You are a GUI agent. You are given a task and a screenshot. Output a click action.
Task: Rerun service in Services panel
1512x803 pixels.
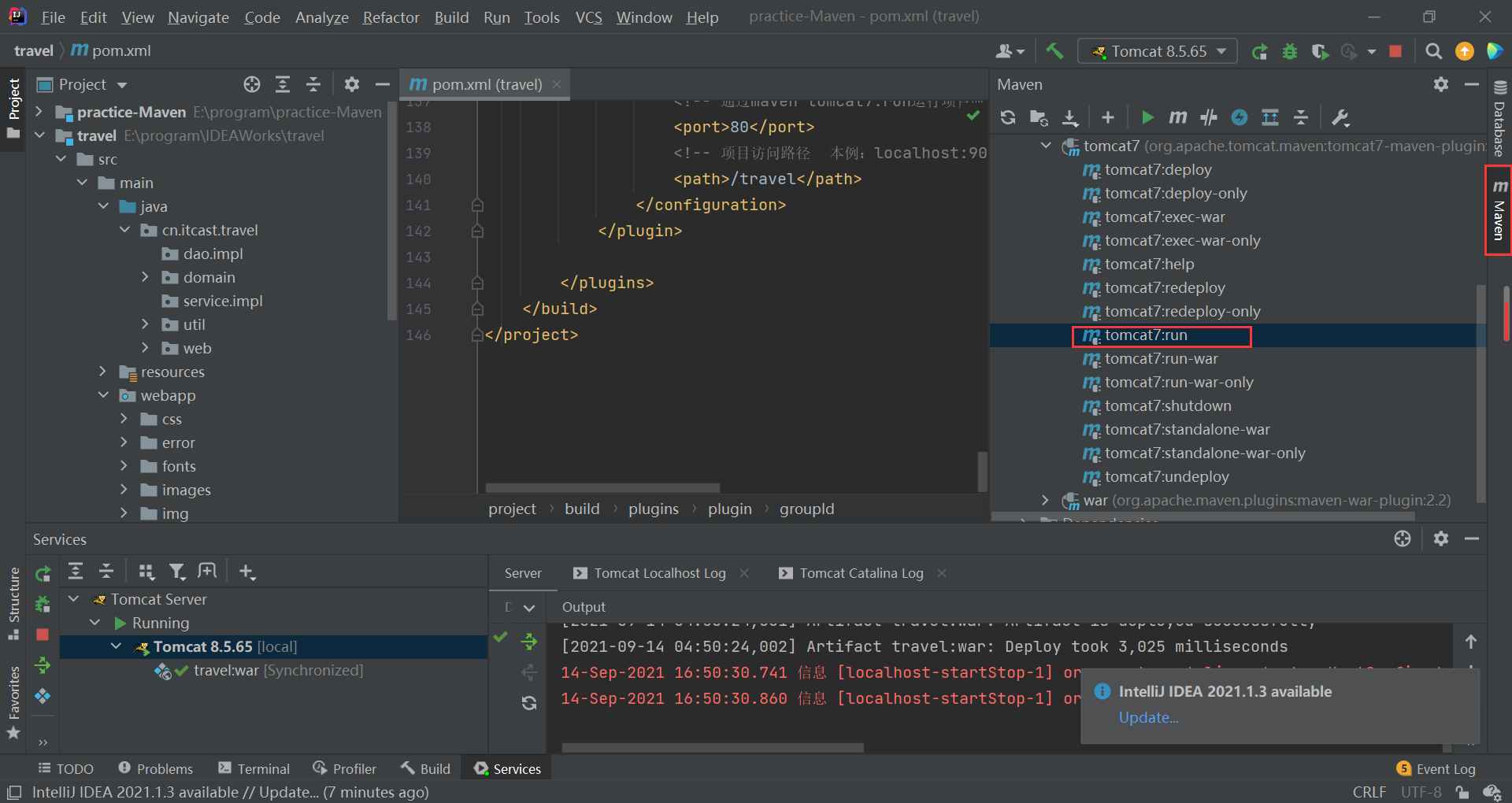(43, 574)
